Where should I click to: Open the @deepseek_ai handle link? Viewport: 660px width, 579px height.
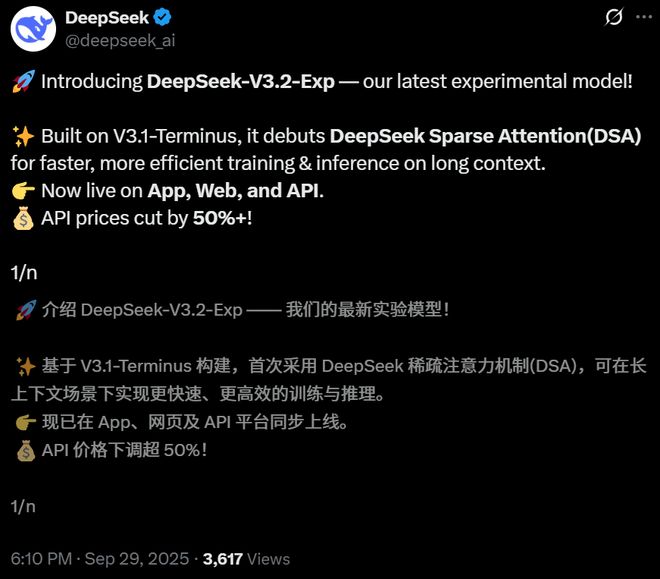pos(120,40)
